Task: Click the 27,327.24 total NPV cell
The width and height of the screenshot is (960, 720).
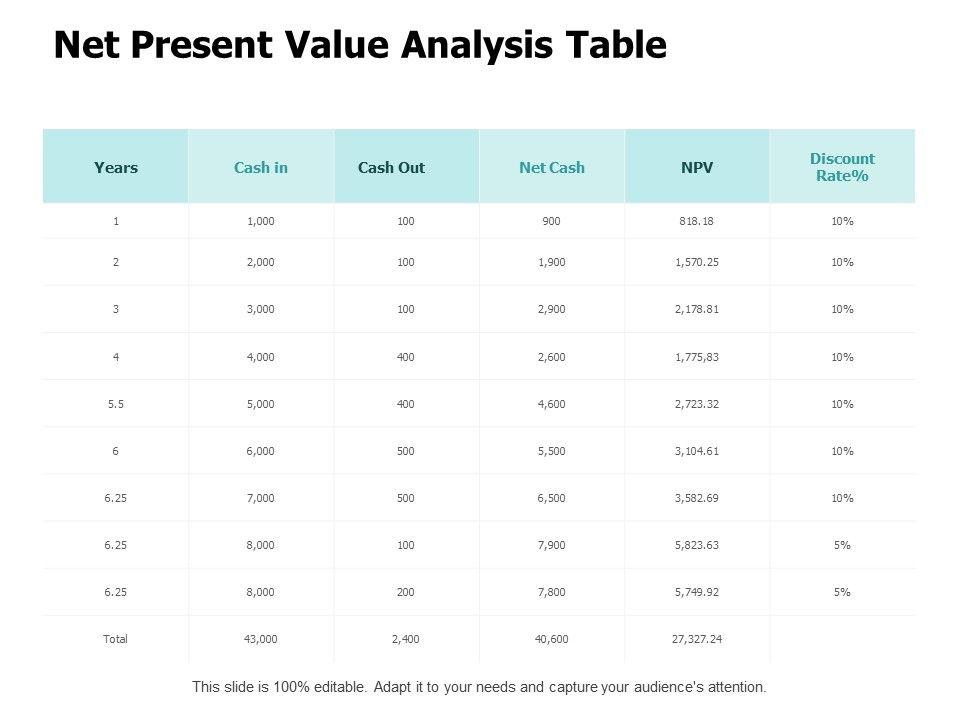Action: 697,638
